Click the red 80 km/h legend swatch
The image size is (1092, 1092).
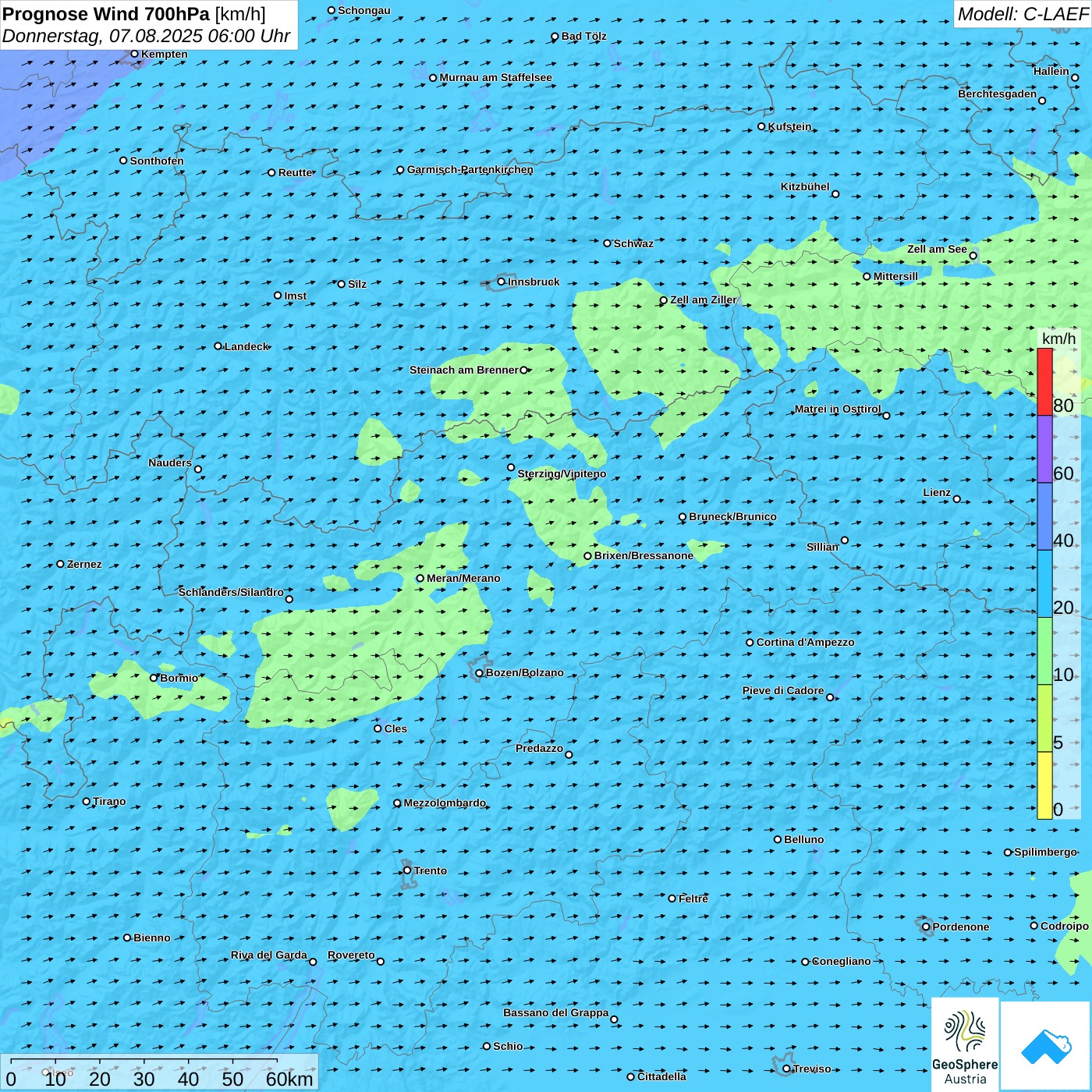pyautogui.click(x=1044, y=381)
